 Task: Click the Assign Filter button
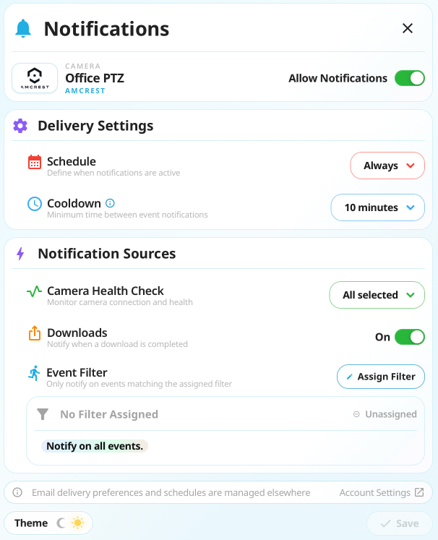(x=381, y=376)
